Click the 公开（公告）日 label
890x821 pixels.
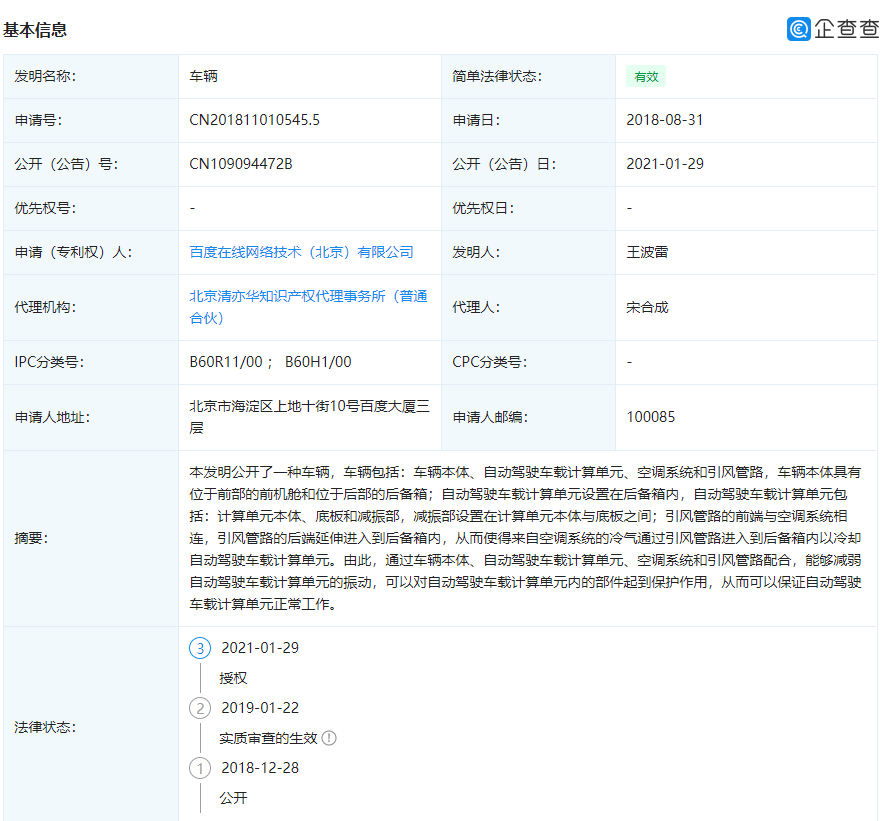click(x=505, y=164)
